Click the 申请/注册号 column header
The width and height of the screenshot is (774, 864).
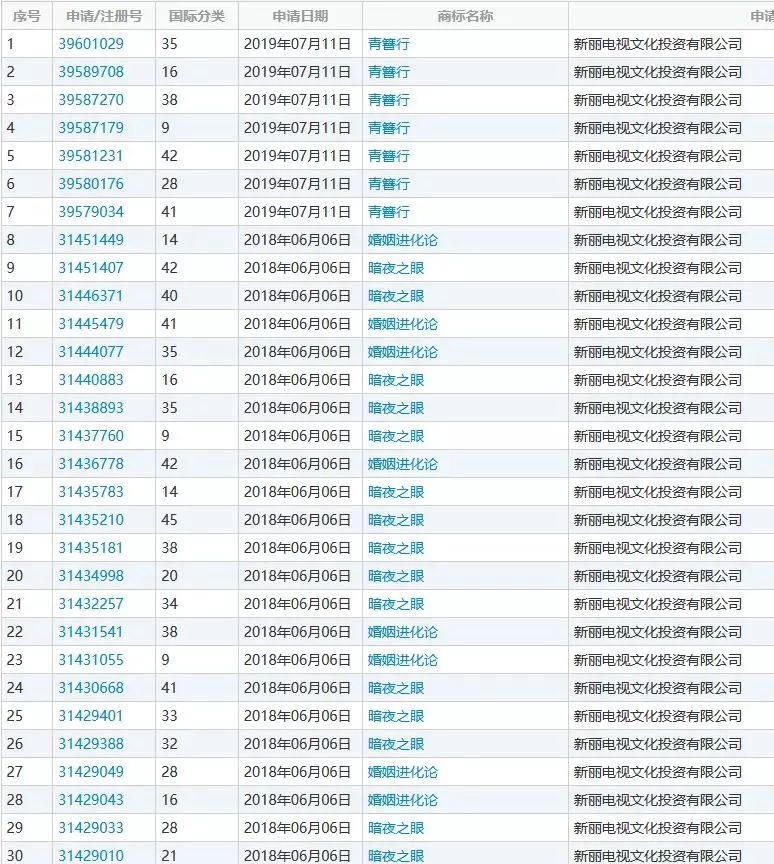(104, 16)
